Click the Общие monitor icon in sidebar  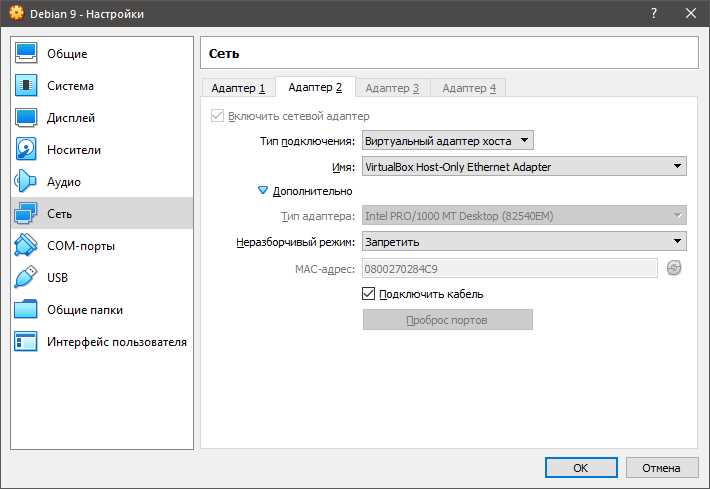click(x=26, y=53)
